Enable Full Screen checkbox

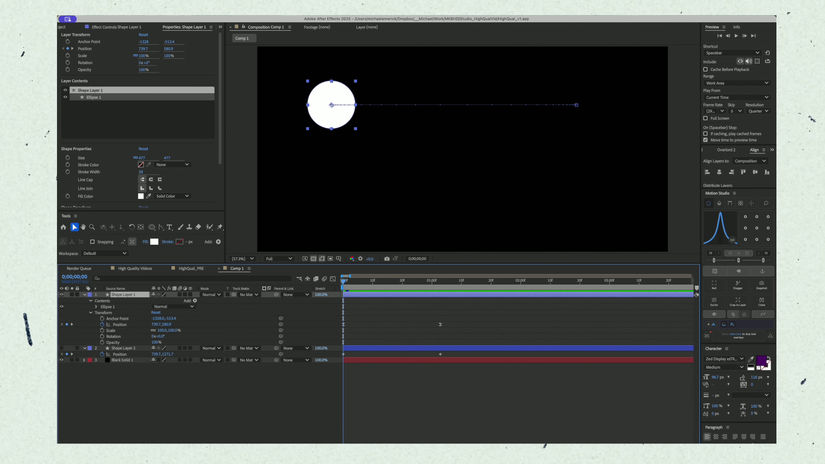click(706, 118)
